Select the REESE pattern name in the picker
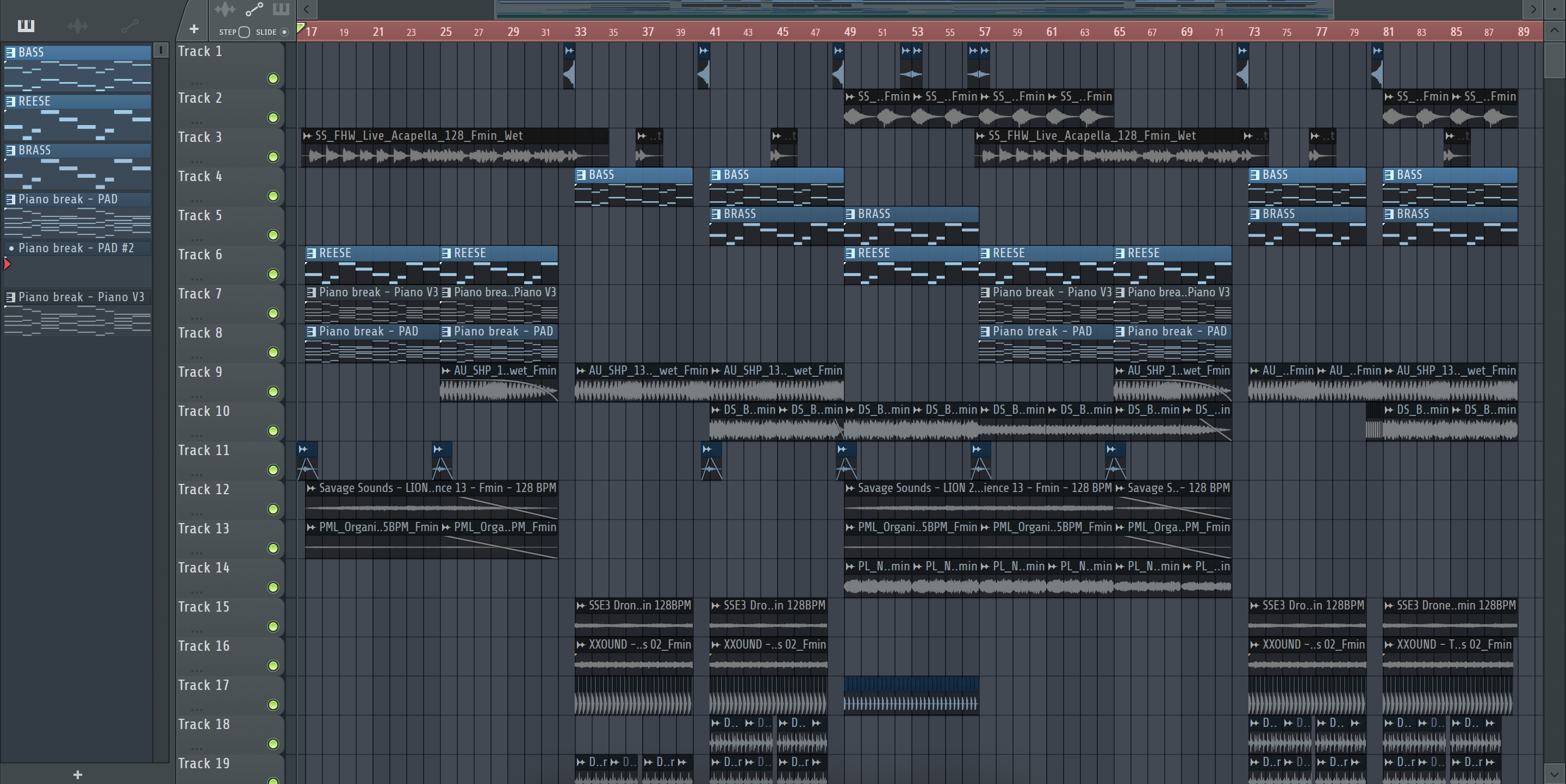 click(35, 102)
